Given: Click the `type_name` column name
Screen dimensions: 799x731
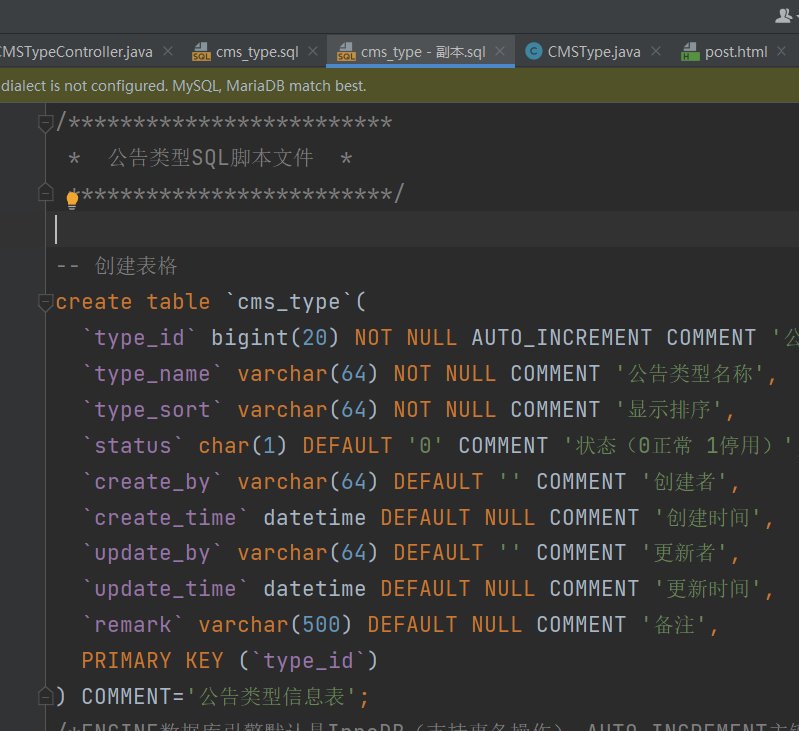Looking at the screenshot, I should 152,373.
